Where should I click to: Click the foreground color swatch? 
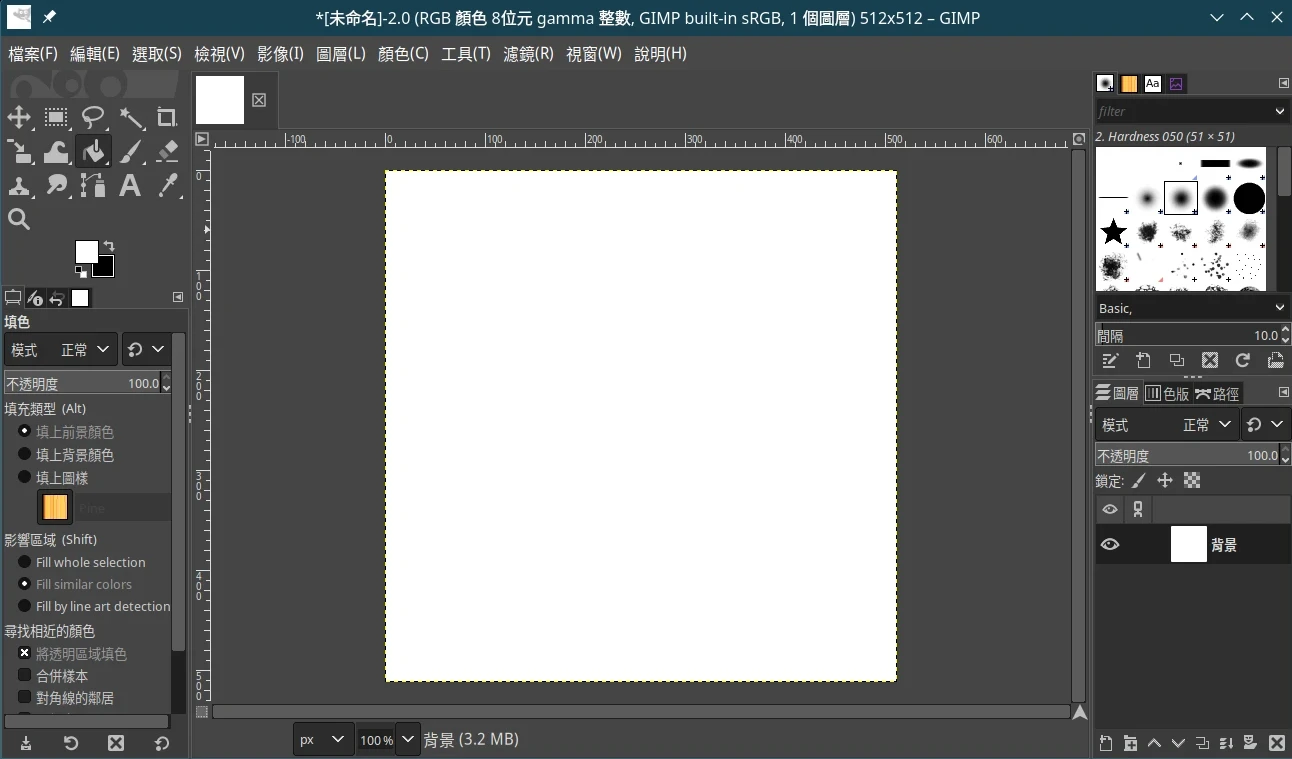87,252
